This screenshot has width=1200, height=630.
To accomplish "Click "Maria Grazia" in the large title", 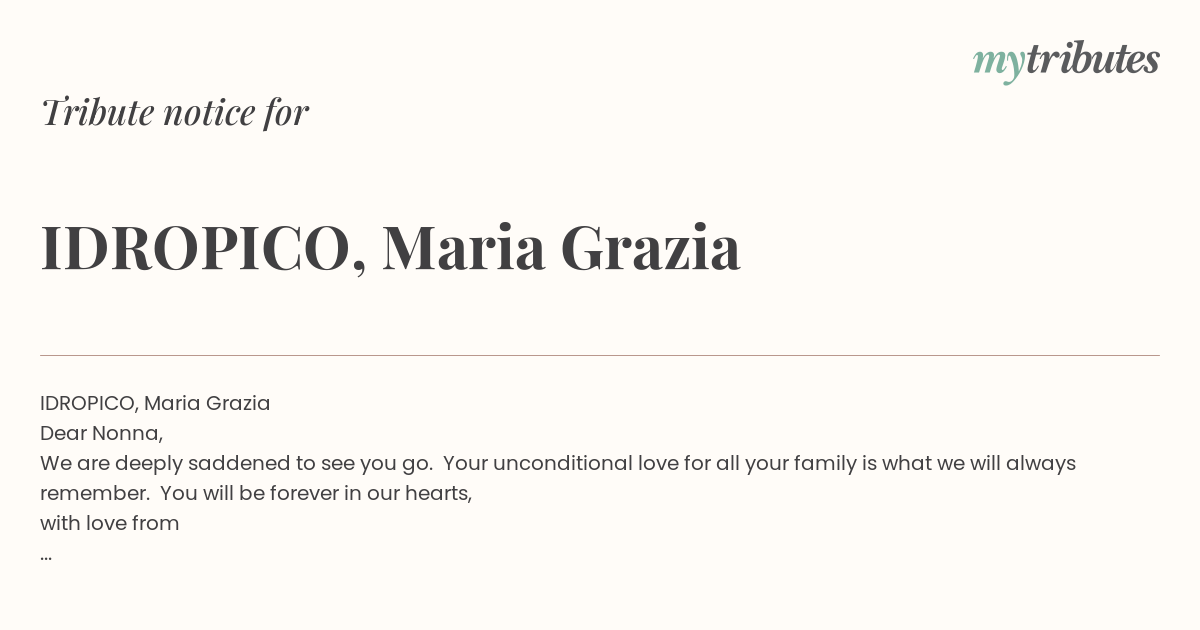I will [x=561, y=248].
